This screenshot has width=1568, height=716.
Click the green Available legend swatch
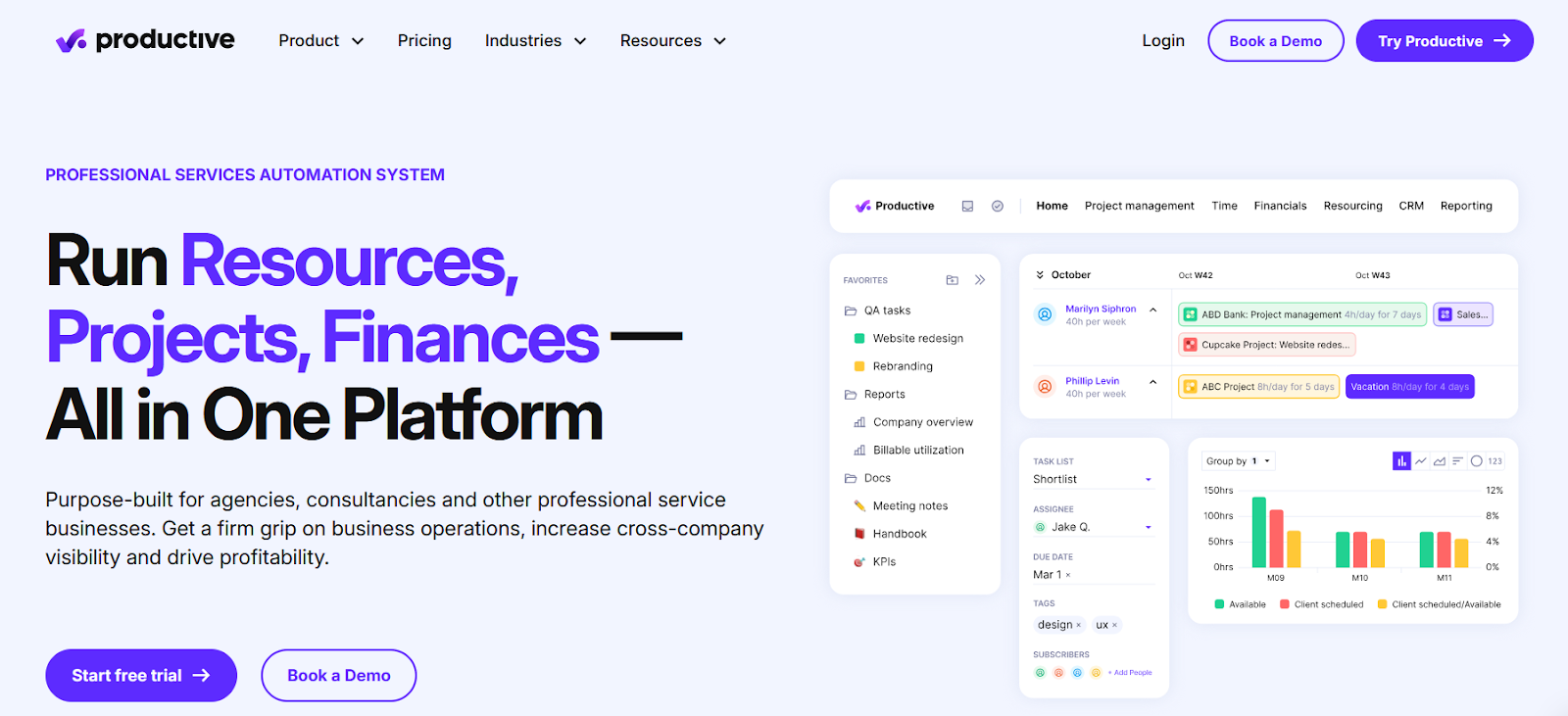(1219, 604)
